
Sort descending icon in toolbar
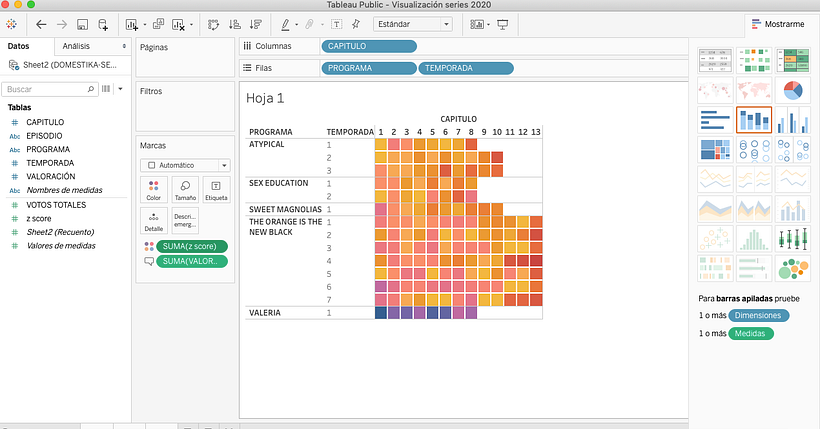255,24
